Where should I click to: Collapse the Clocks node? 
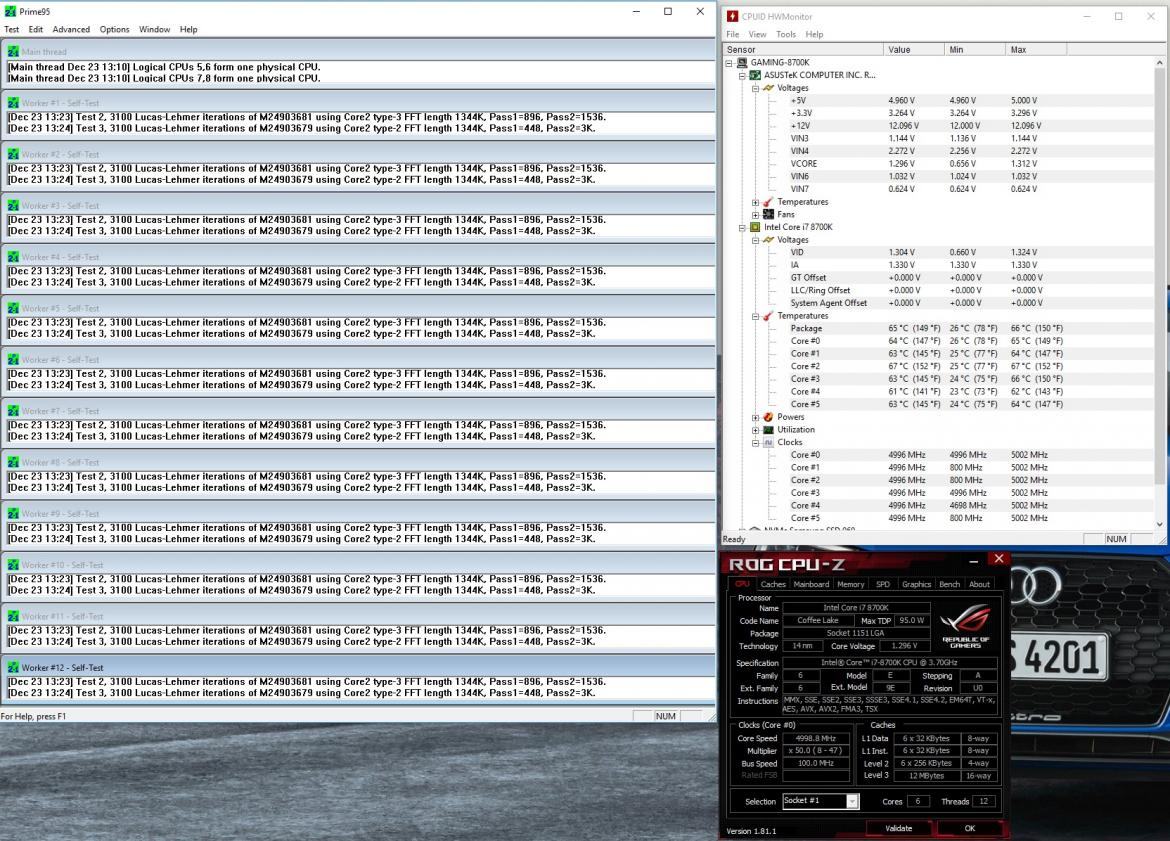[x=755, y=443]
